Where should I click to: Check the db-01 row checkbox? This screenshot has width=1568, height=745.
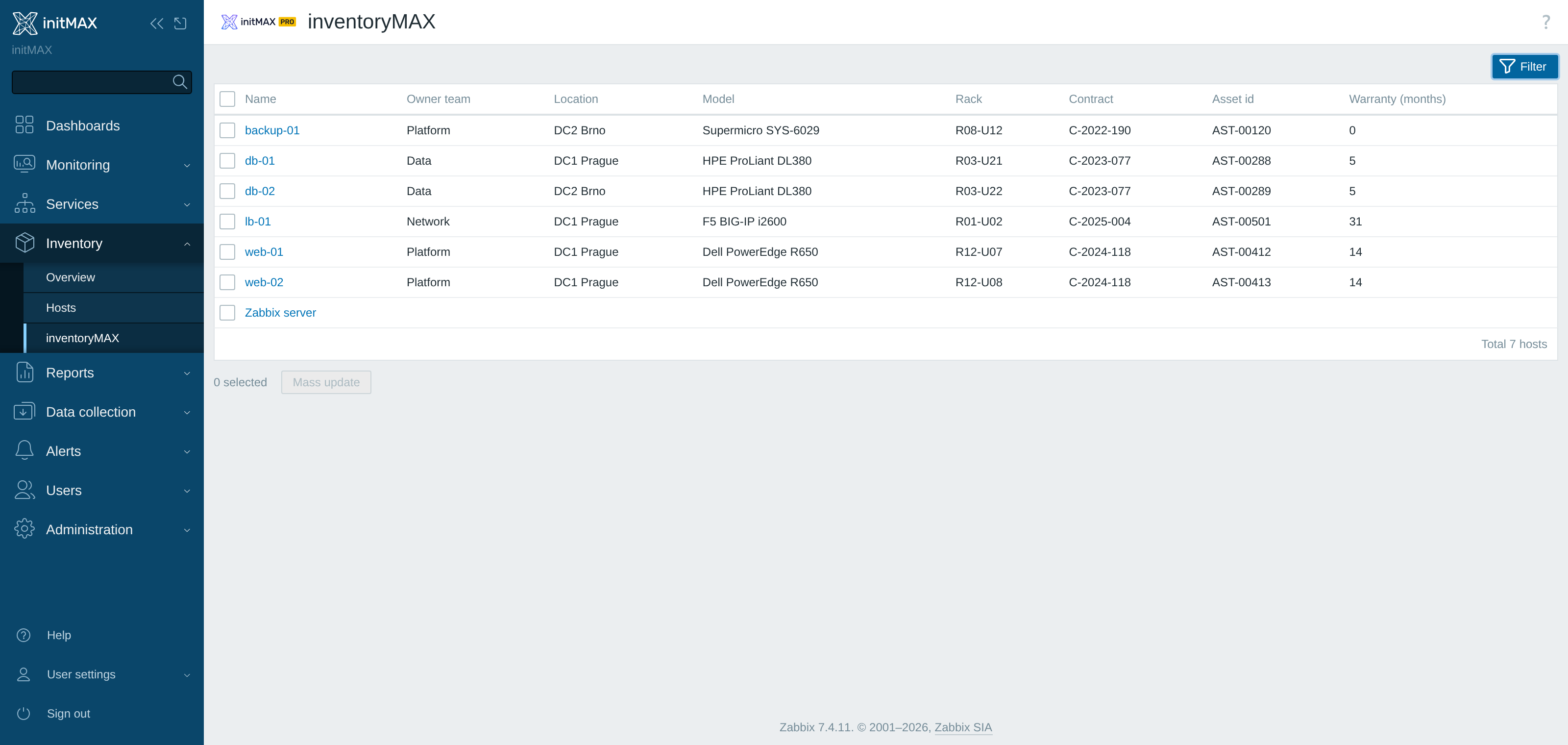[227, 161]
